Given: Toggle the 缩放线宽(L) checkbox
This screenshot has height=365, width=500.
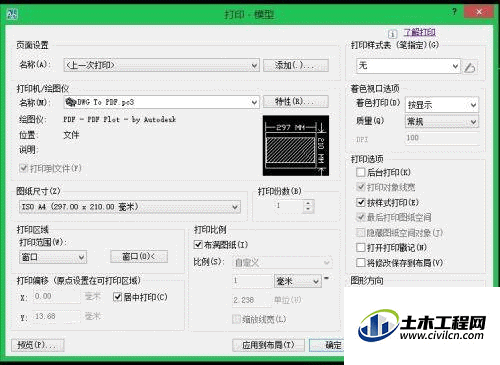Looking at the screenshot, I should 236,319.
